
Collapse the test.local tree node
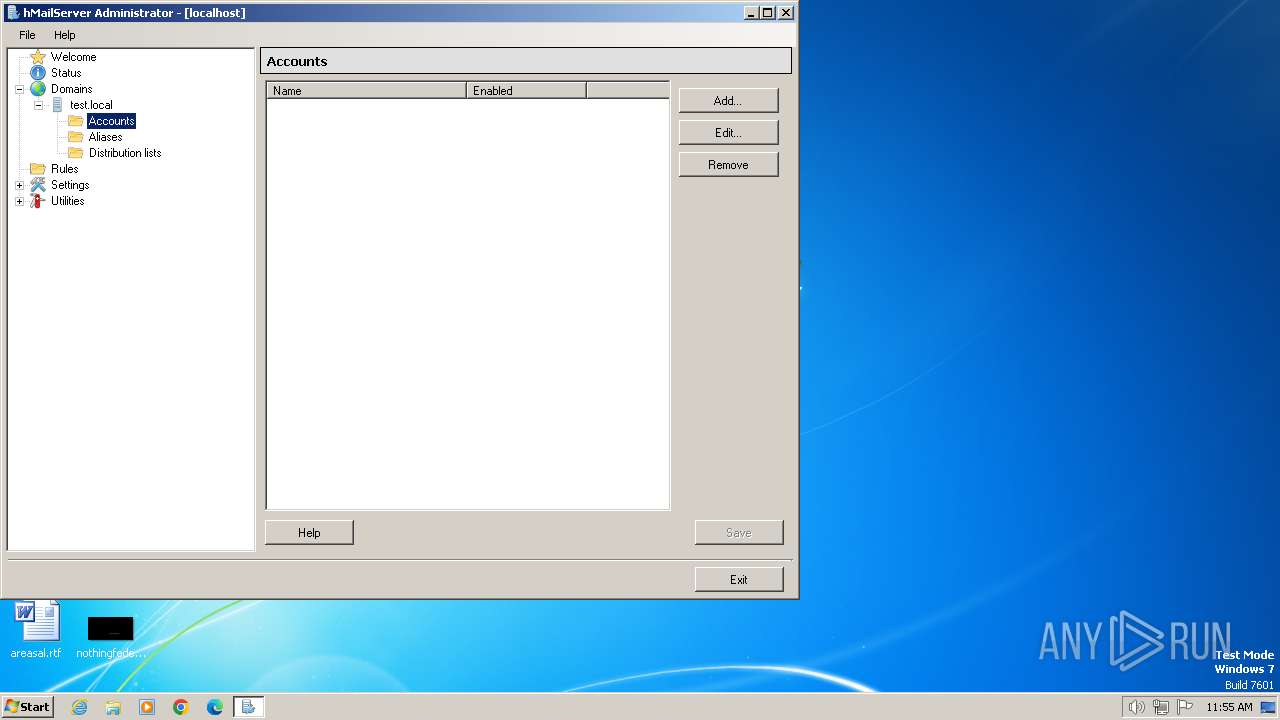point(38,105)
